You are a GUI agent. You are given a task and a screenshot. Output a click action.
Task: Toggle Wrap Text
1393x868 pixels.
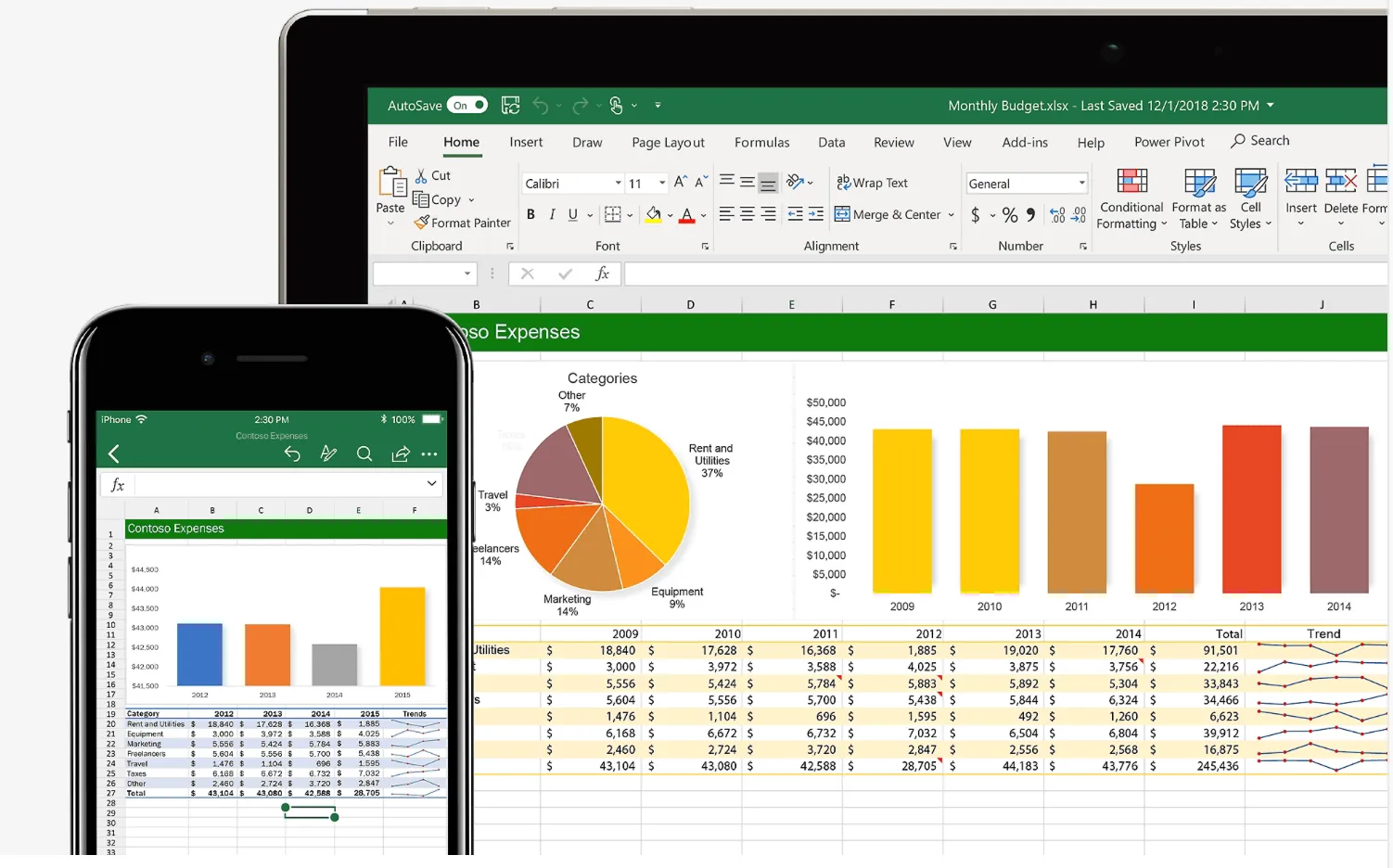(872, 183)
